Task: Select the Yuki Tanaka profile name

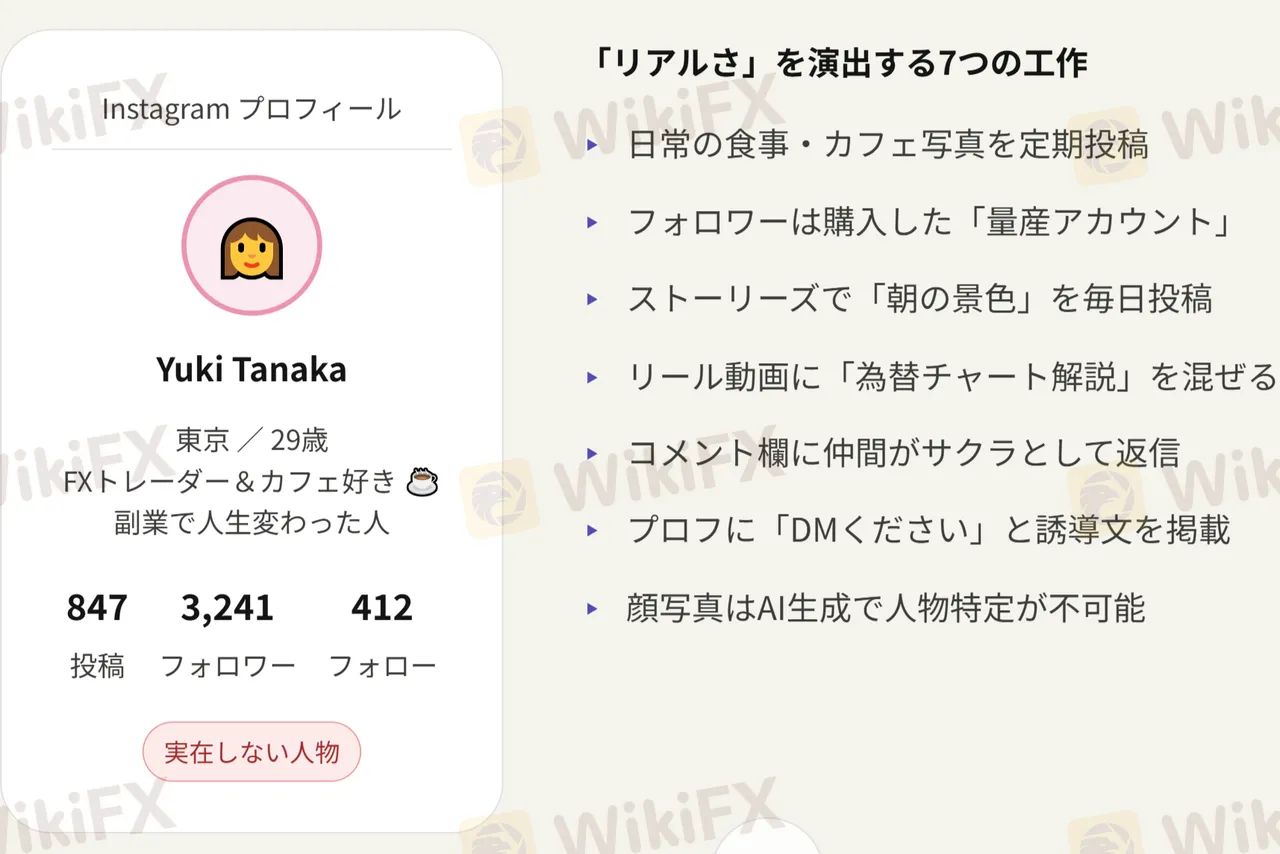Action: [x=251, y=370]
